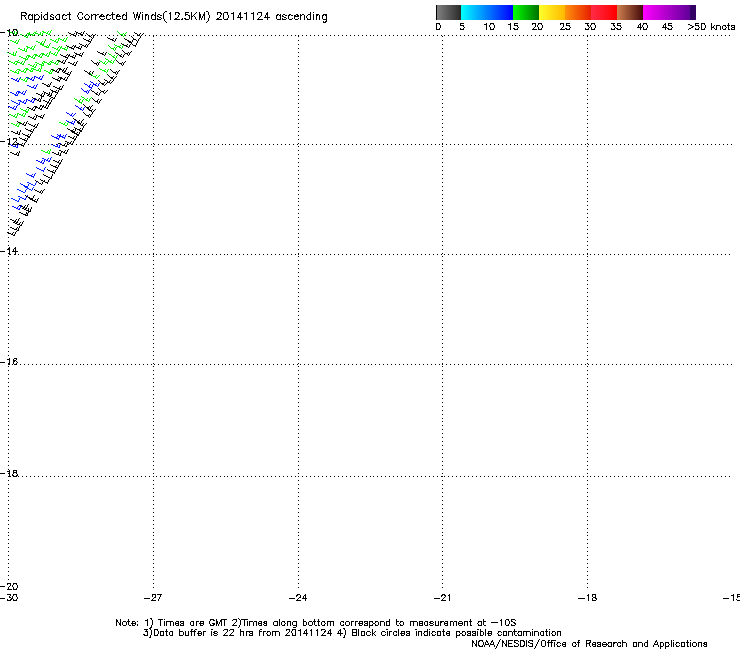Click the longitude label '-24'

298,598
